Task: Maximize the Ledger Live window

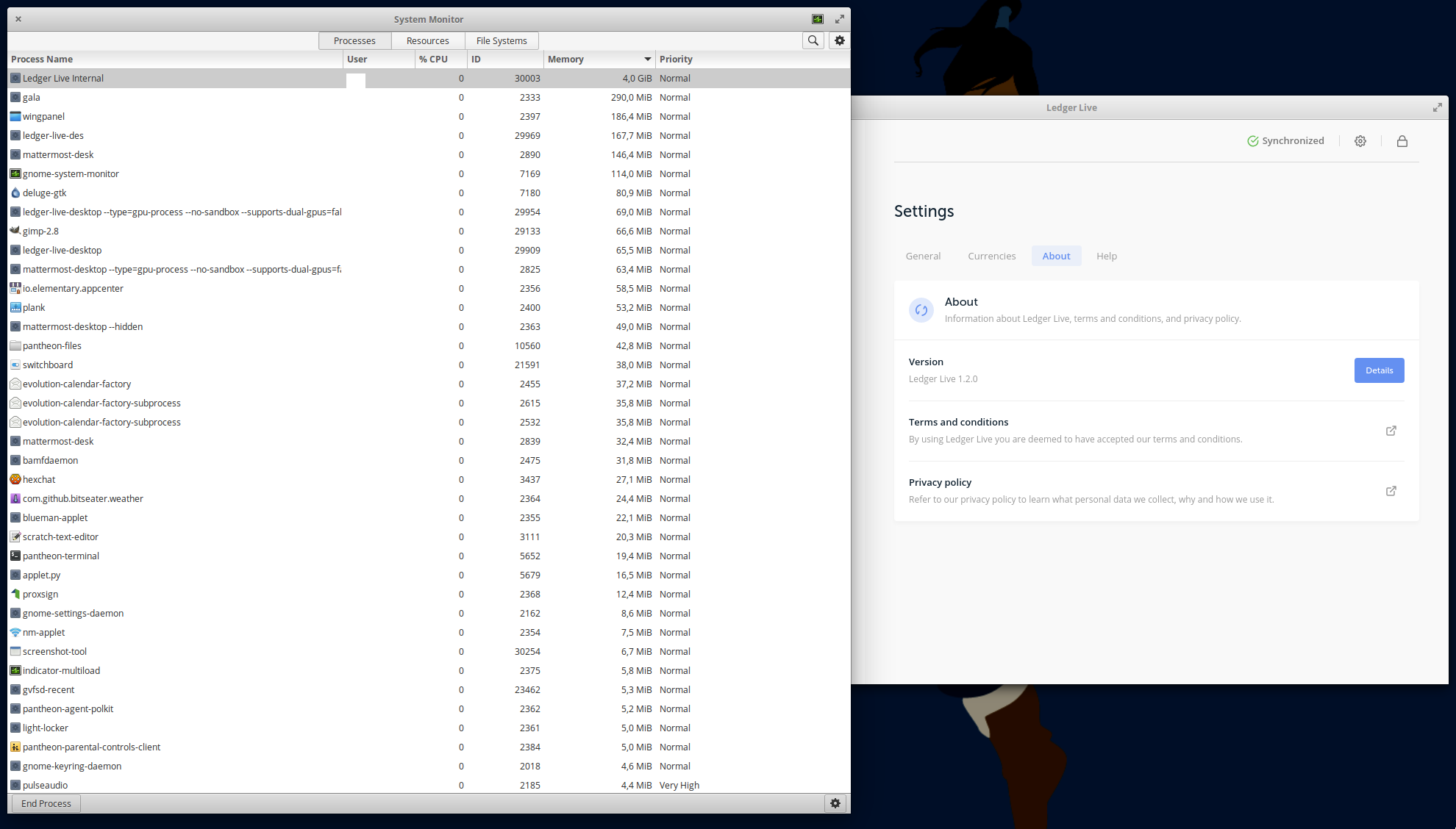Action: click(1437, 107)
